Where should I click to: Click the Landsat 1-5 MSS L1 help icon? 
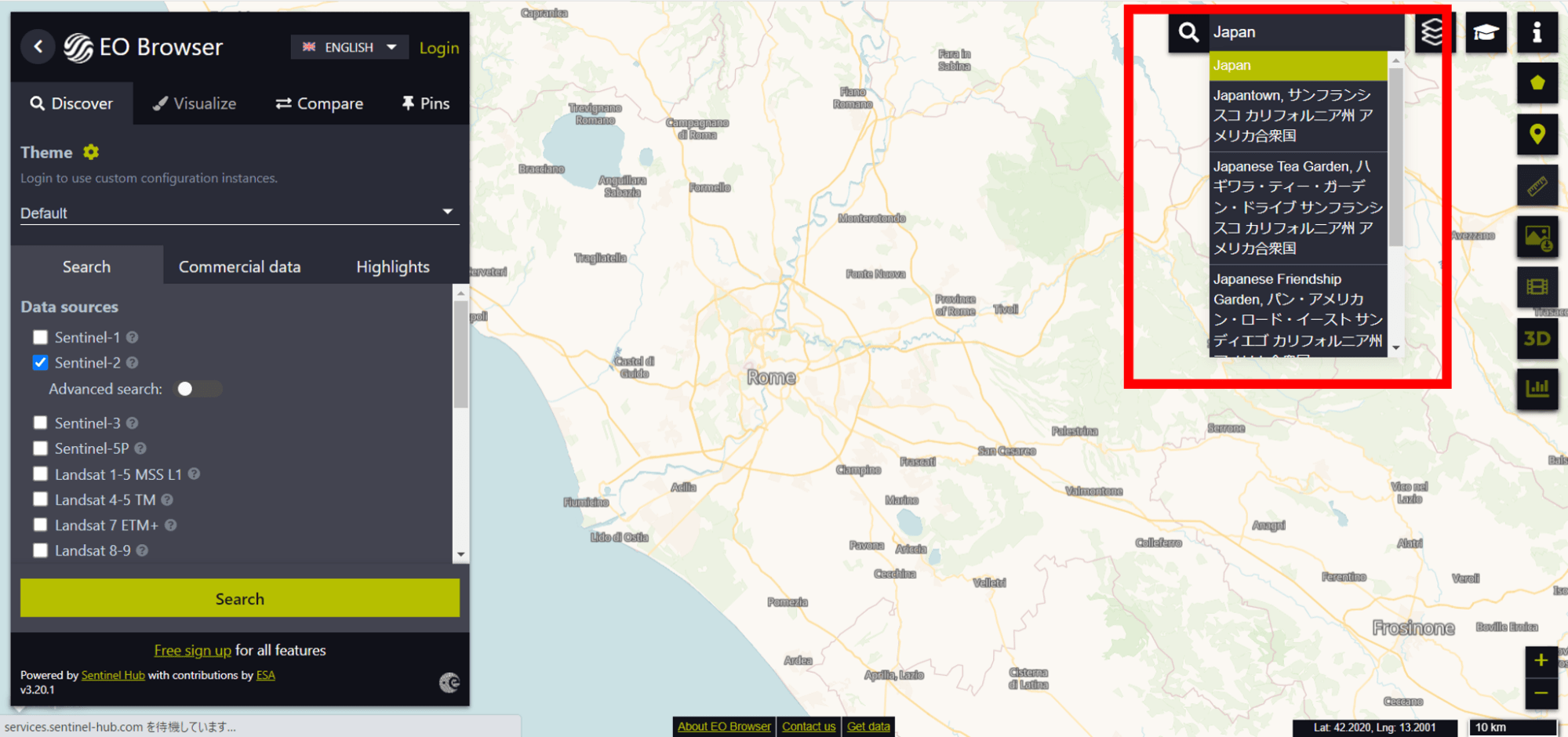tap(194, 474)
